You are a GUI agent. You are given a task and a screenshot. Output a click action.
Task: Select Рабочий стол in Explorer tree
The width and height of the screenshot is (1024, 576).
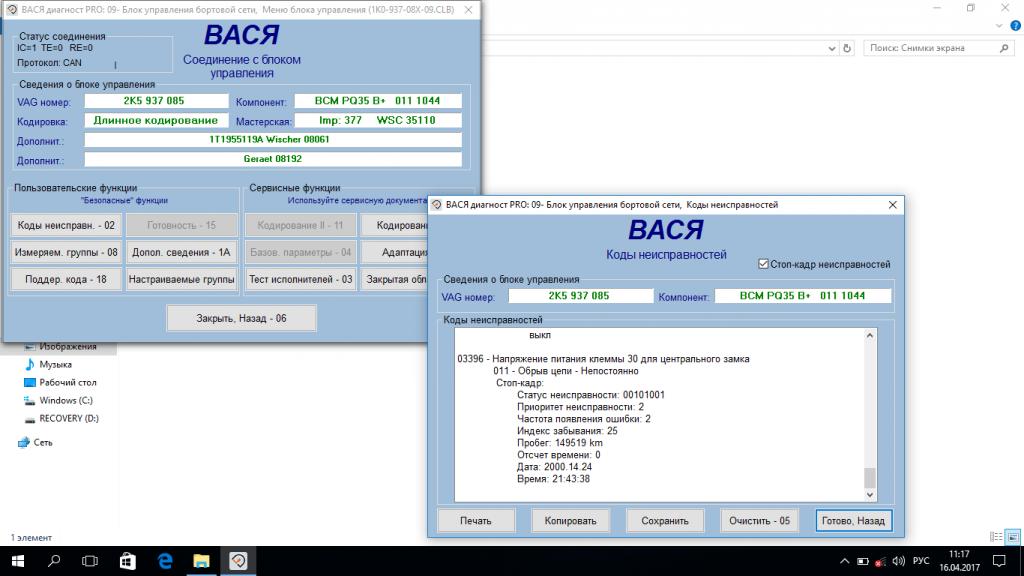click(68, 382)
